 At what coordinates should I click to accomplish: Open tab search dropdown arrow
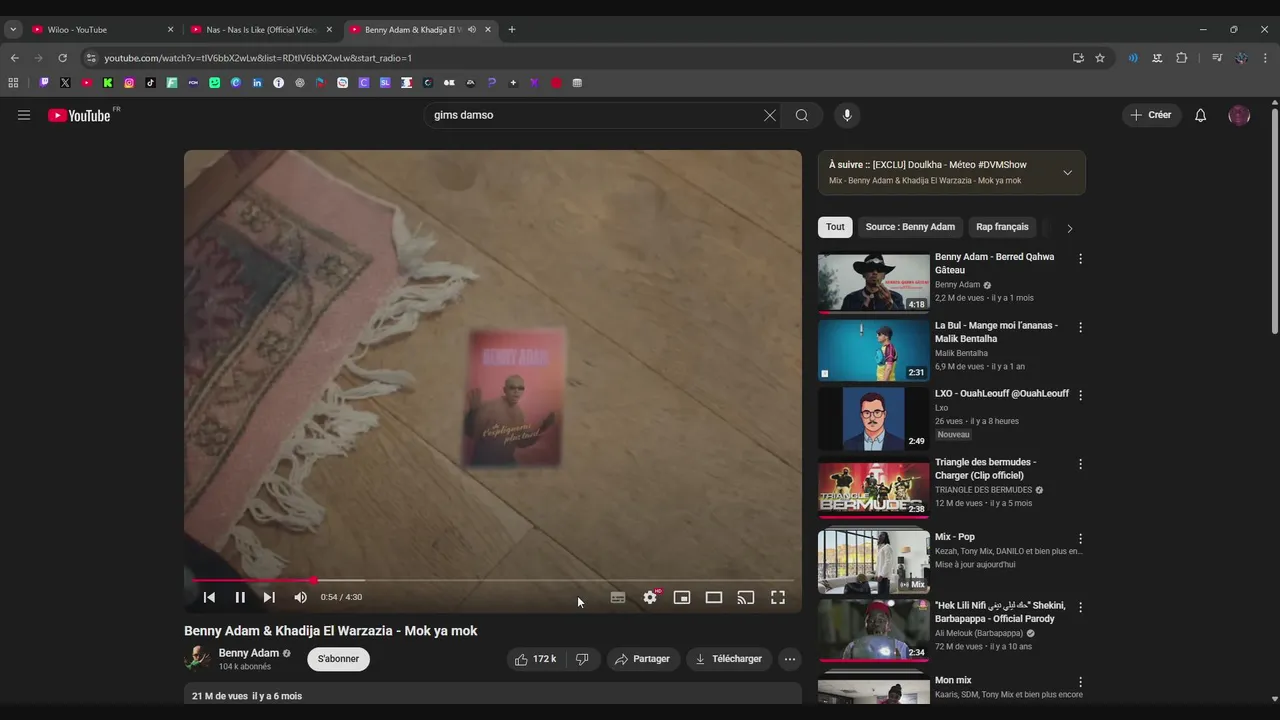click(13, 30)
